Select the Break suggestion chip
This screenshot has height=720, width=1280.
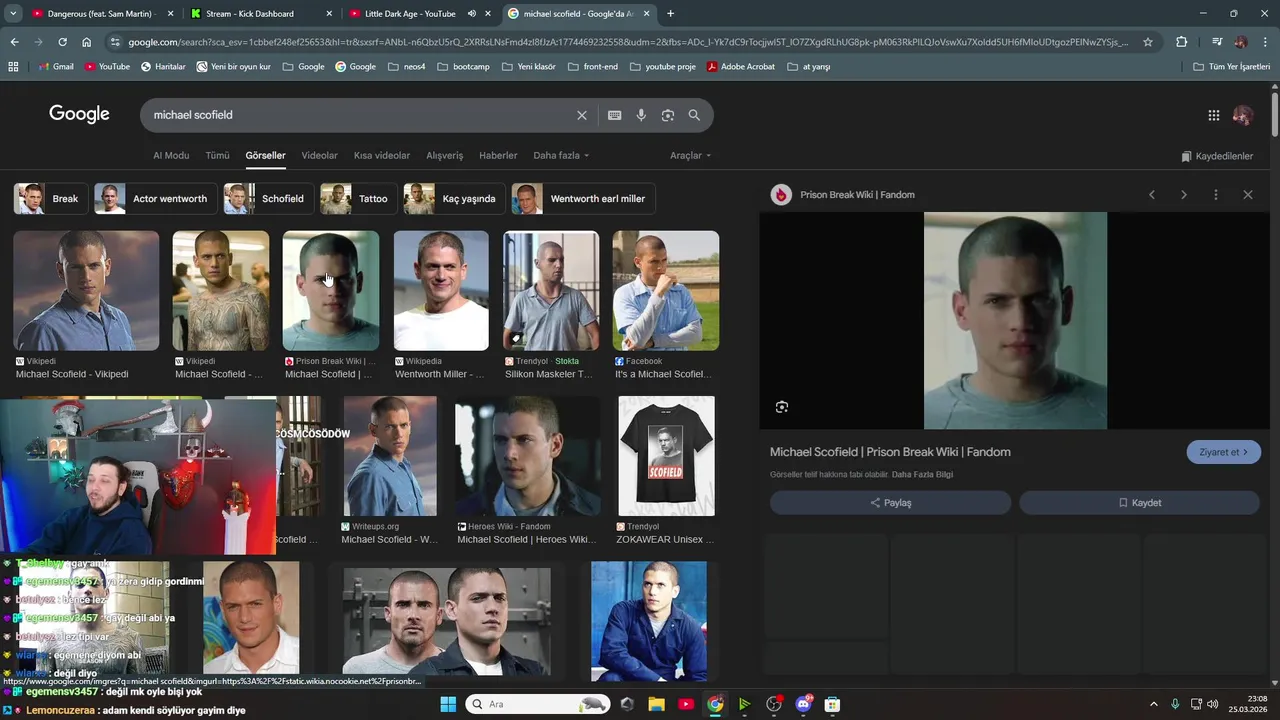click(51, 199)
